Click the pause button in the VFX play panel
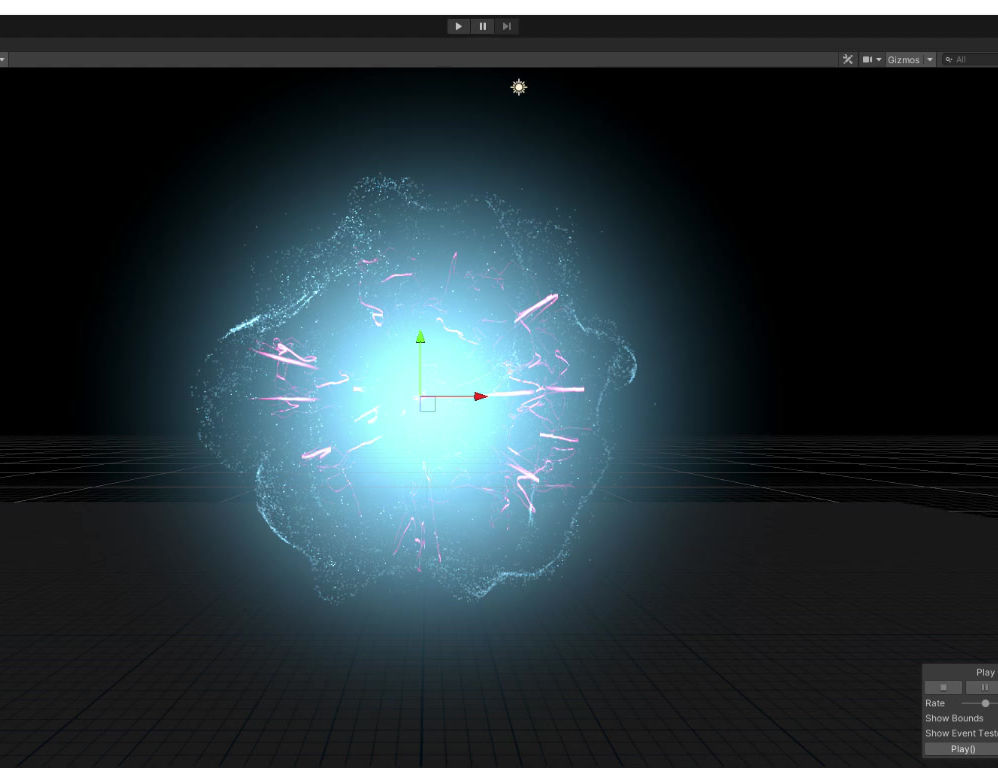 [983, 687]
